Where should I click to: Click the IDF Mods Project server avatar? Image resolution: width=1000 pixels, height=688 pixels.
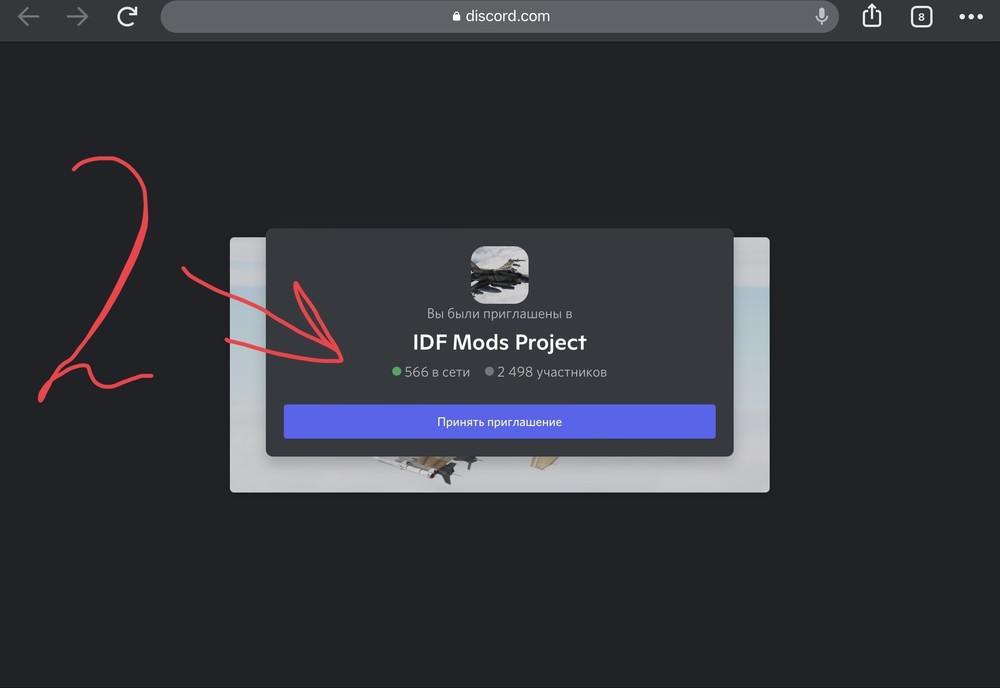coord(499,274)
